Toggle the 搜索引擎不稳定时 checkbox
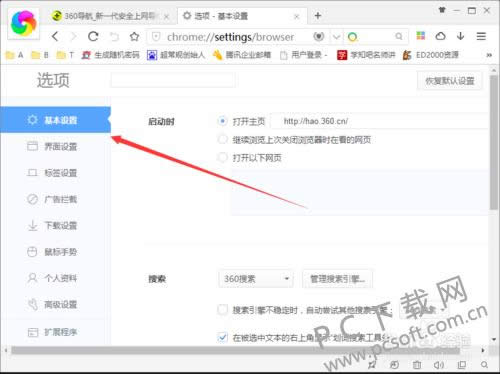The image size is (500, 374). click(222, 310)
